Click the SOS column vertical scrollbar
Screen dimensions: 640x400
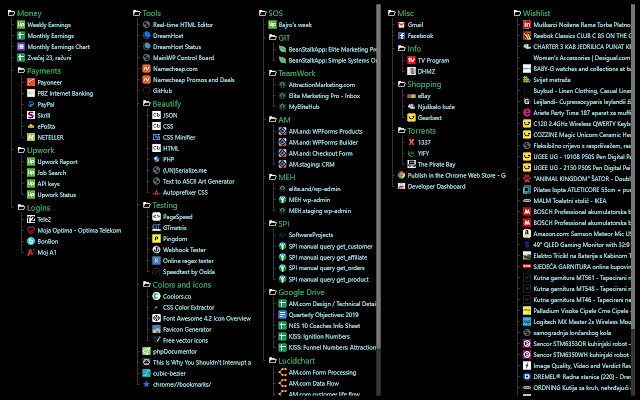click(378, 176)
